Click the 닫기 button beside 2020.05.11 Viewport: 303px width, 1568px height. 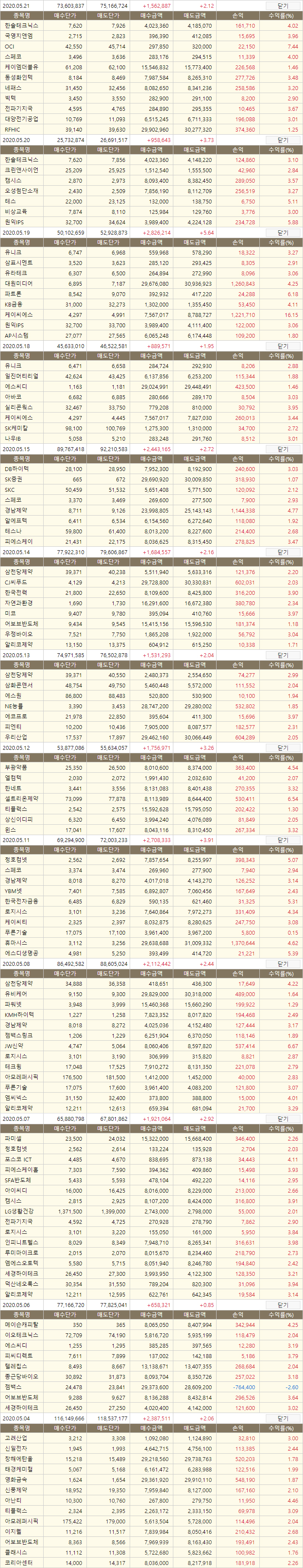(282, 840)
